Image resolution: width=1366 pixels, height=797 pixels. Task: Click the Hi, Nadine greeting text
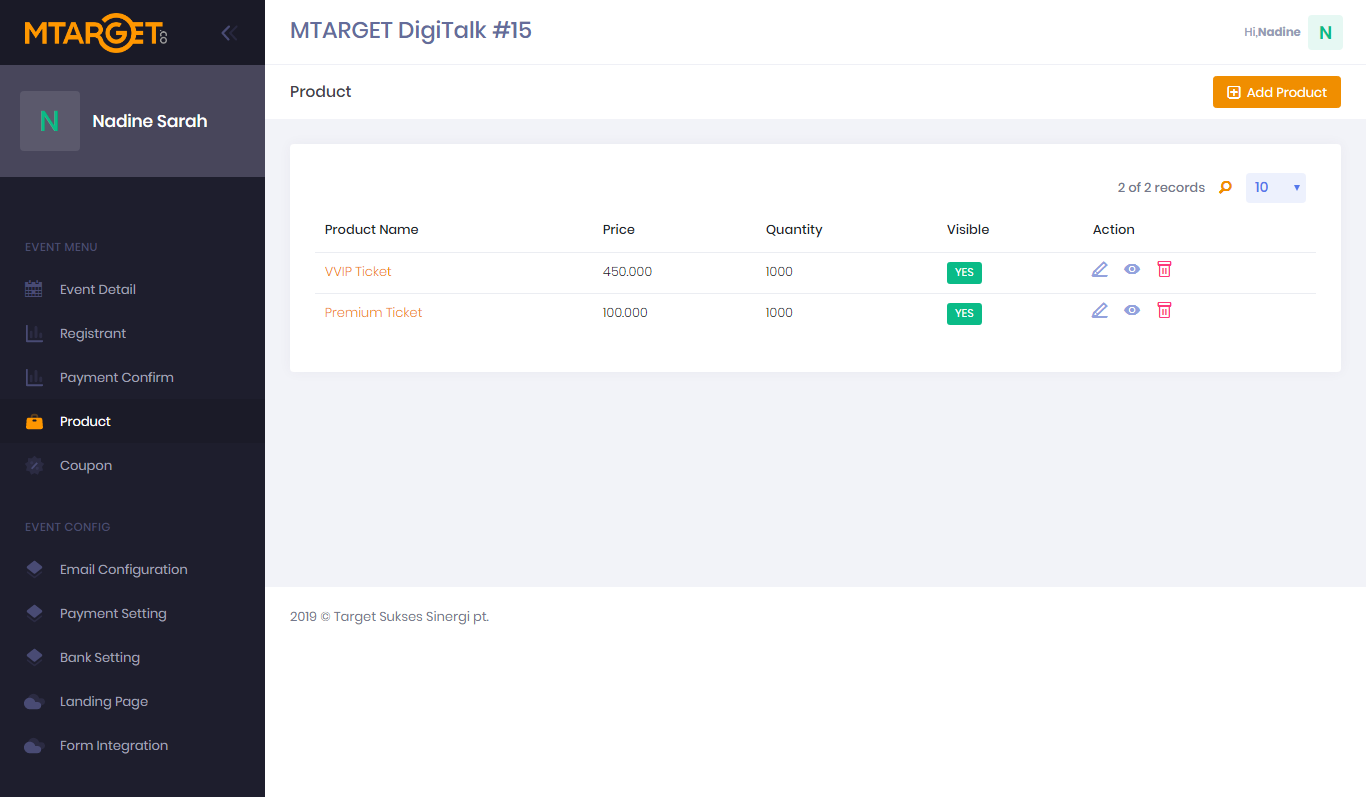click(1272, 32)
